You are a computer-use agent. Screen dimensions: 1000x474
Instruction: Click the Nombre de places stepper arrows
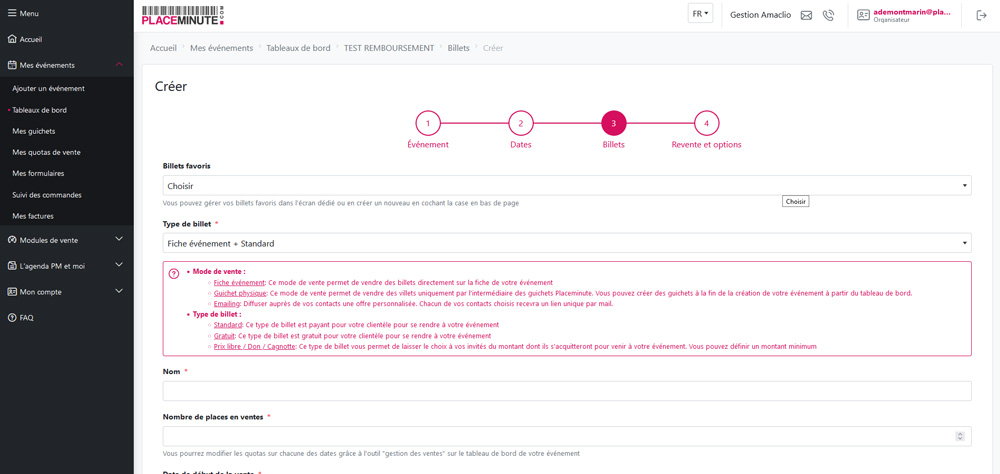point(960,436)
